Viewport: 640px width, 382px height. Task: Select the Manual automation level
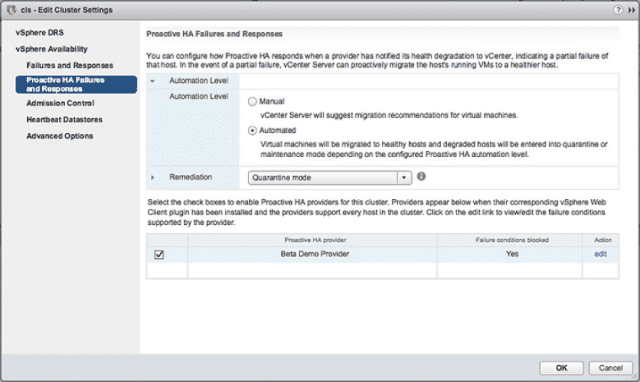coord(252,102)
